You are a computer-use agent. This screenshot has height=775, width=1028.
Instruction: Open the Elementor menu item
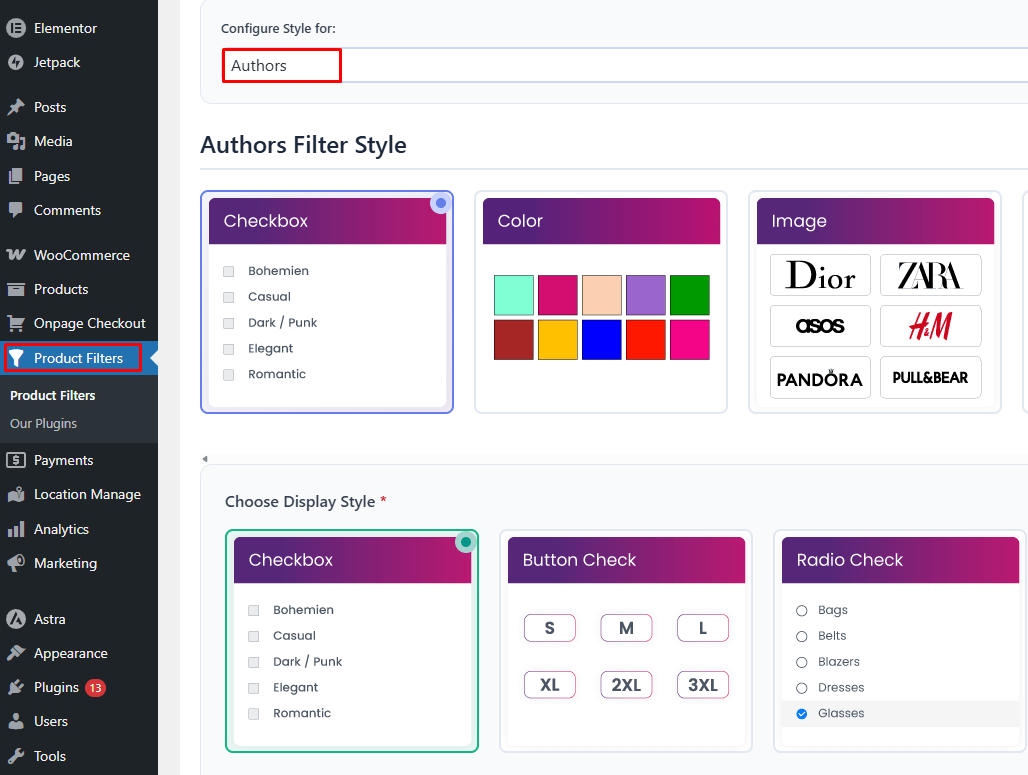[x=16, y=28]
